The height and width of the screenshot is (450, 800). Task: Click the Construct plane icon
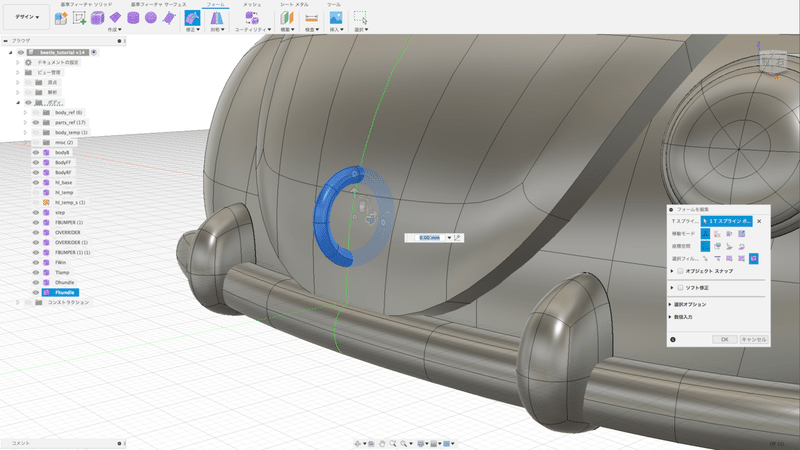click(x=287, y=18)
